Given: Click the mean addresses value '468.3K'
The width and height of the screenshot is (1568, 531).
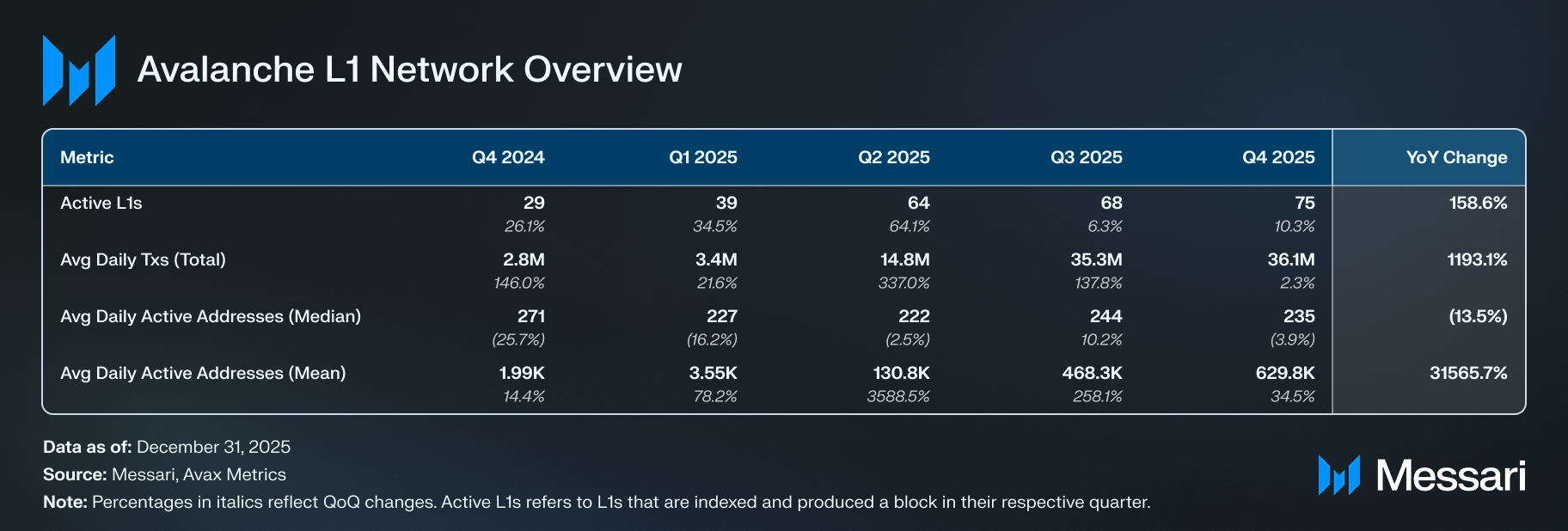Looking at the screenshot, I should pyautogui.click(x=1093, y=373).
